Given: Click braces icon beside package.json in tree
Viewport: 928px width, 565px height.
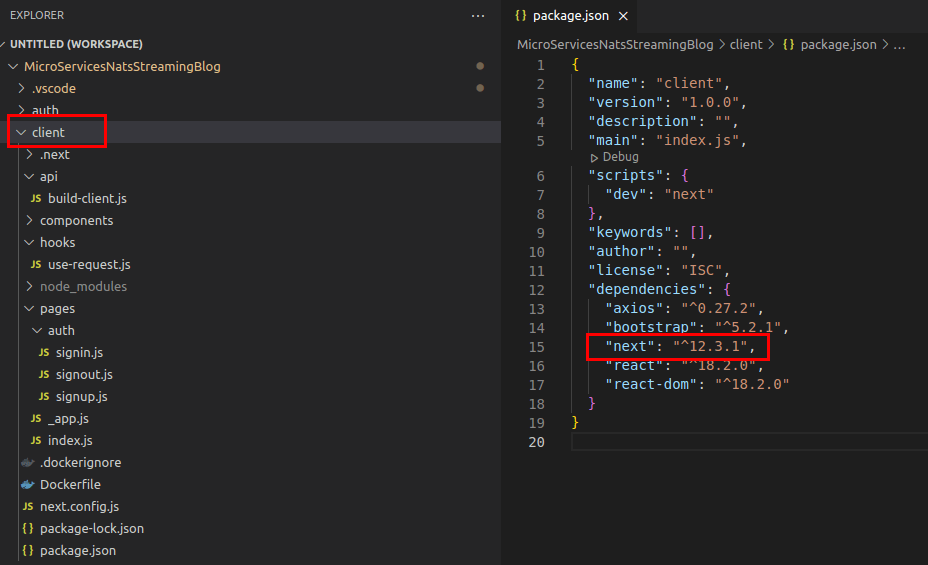Looking at the screenshot, I should pos(28,551).
